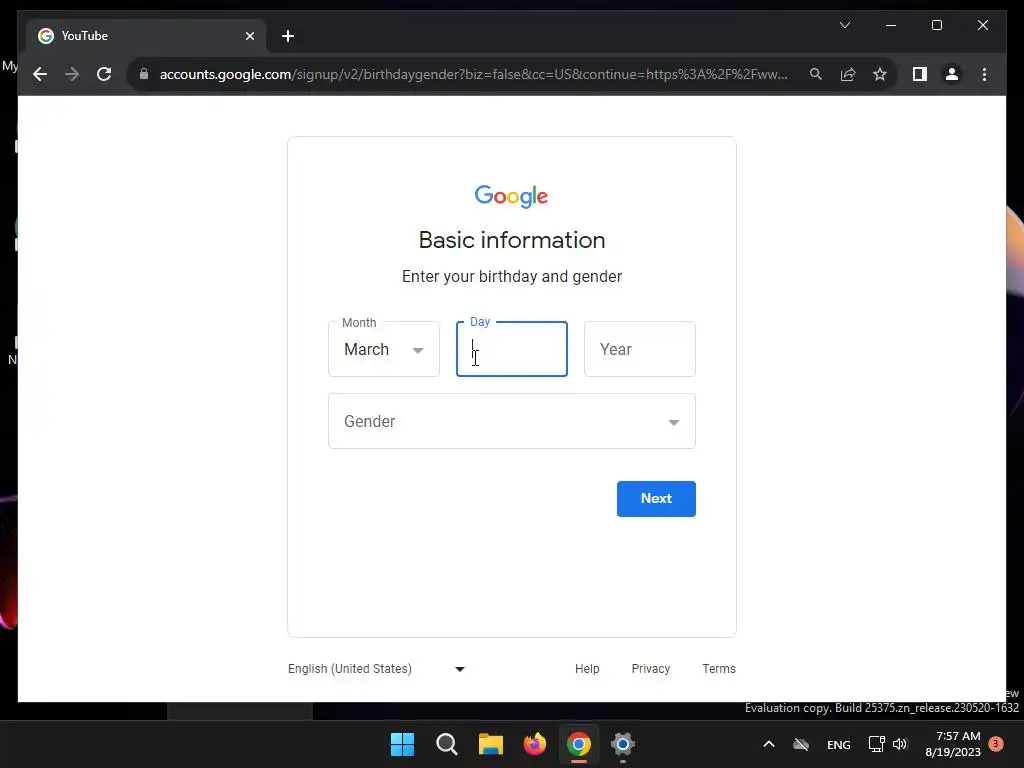Minimize the Chrome window
The height and width of the screenshot is (768, 1024).
(891, 25)
